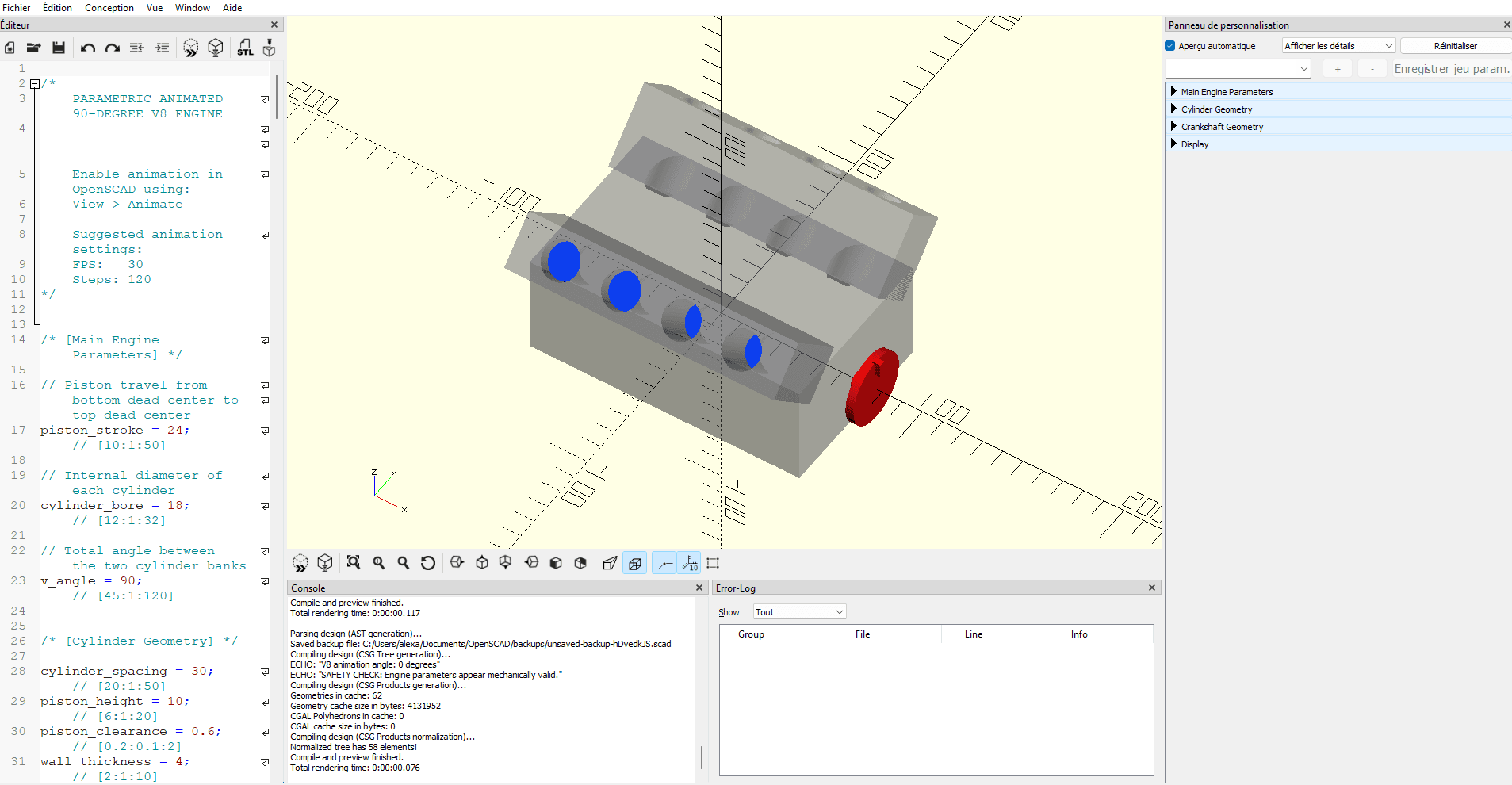Toggle Show Edges in the viewport

pos(713,563)
